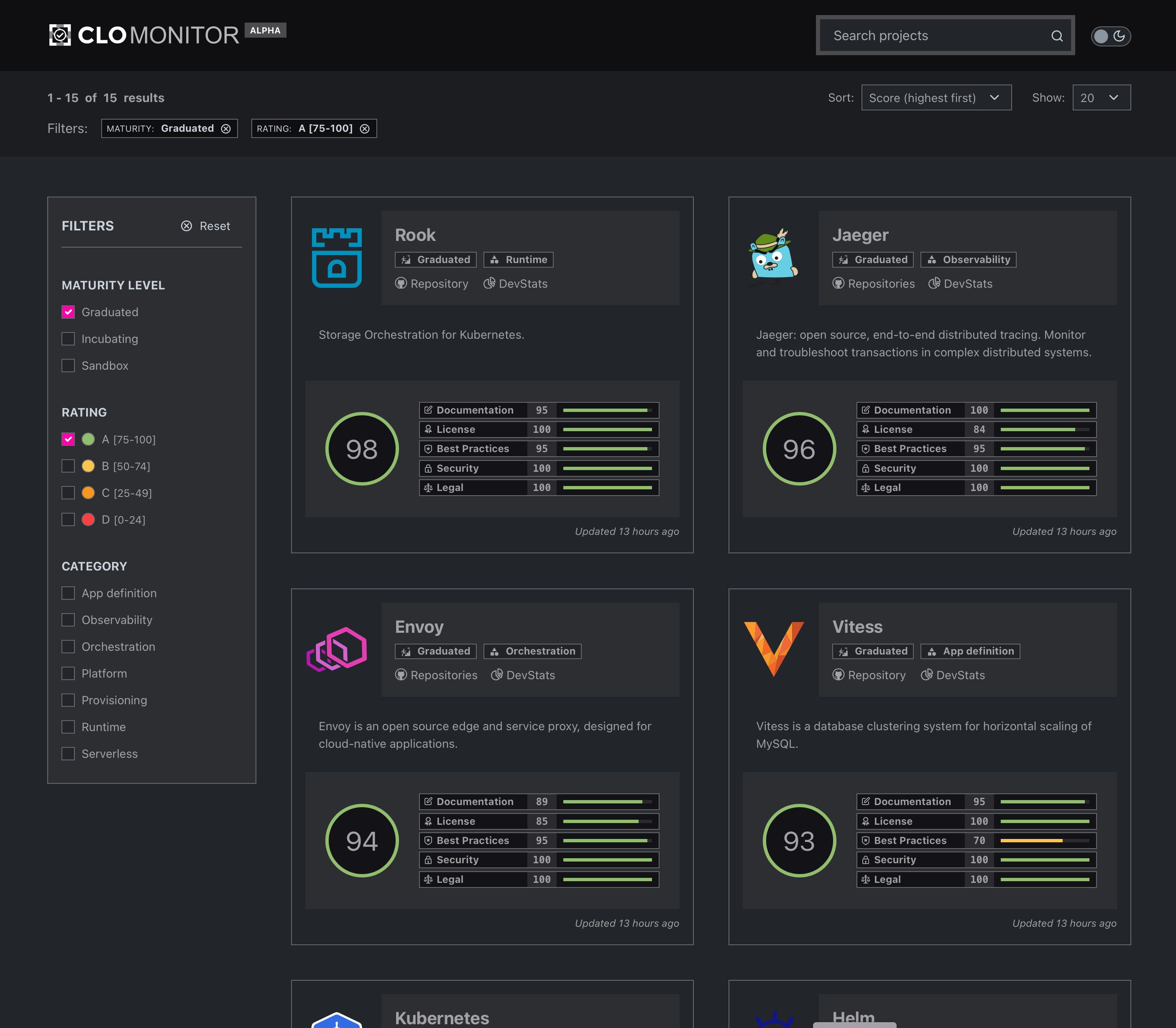Viewport: 1176px width, 1028px height.
Task: Check the Observability category filter
Action: (68, 619)
